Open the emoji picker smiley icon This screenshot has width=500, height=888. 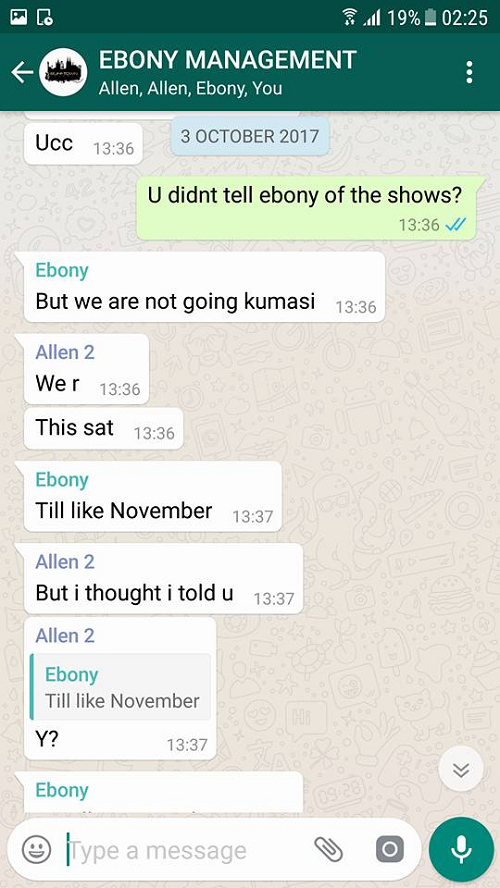point(37,849)
